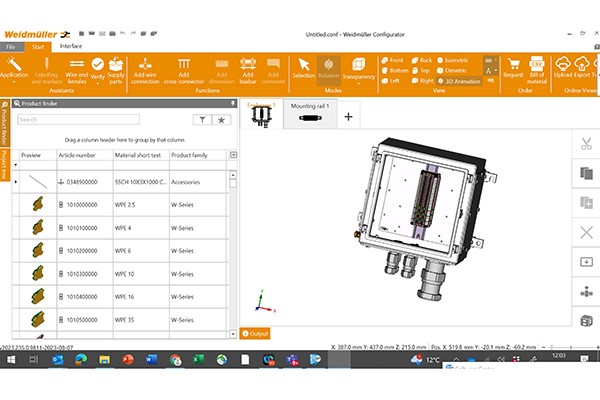The height and width of the screenshot is (400, 600).
Task: Activate Rotation mode
Action: (x=329, y=69)
